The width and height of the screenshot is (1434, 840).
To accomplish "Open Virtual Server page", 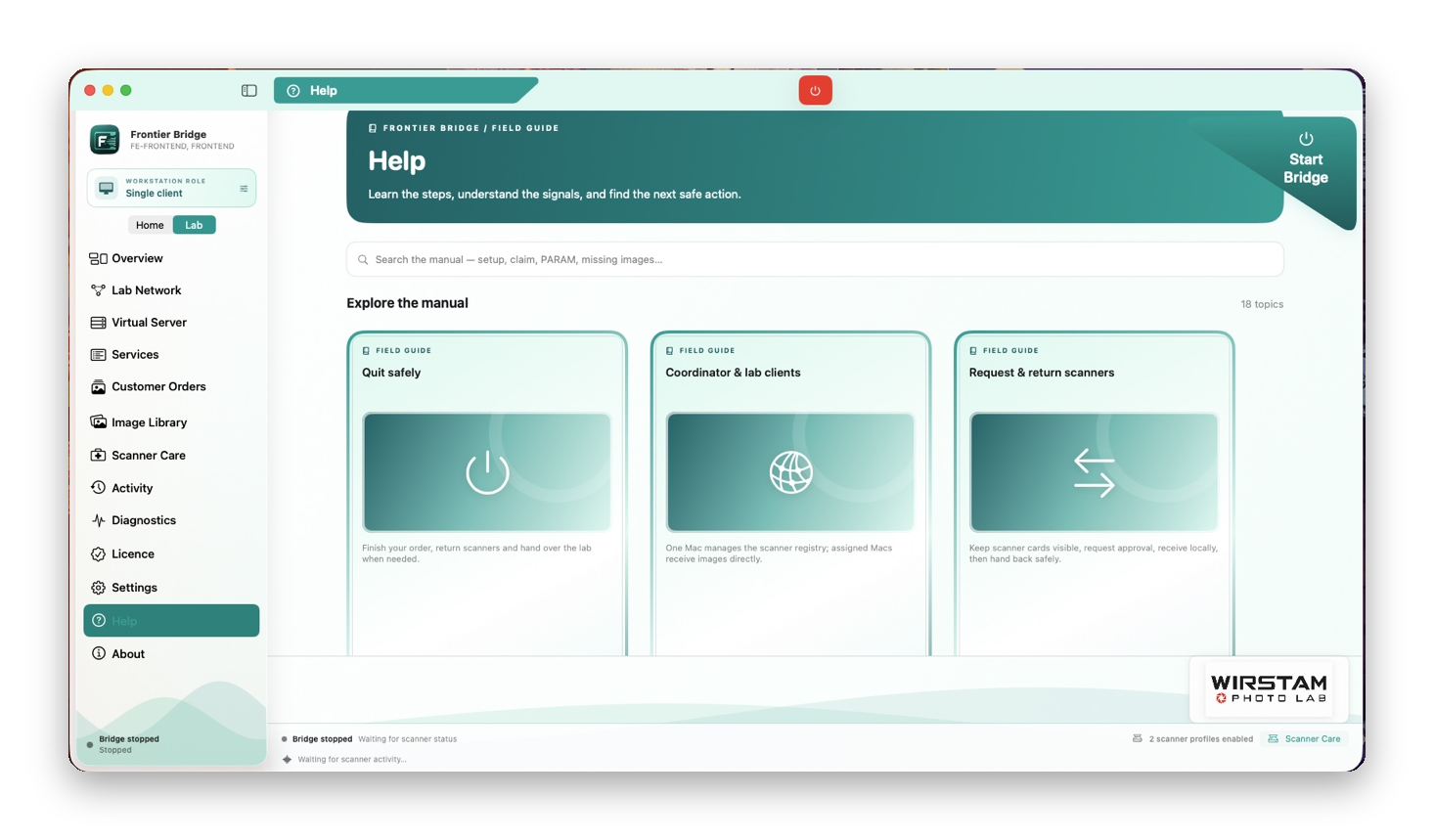I will click(x=171, y=323).
